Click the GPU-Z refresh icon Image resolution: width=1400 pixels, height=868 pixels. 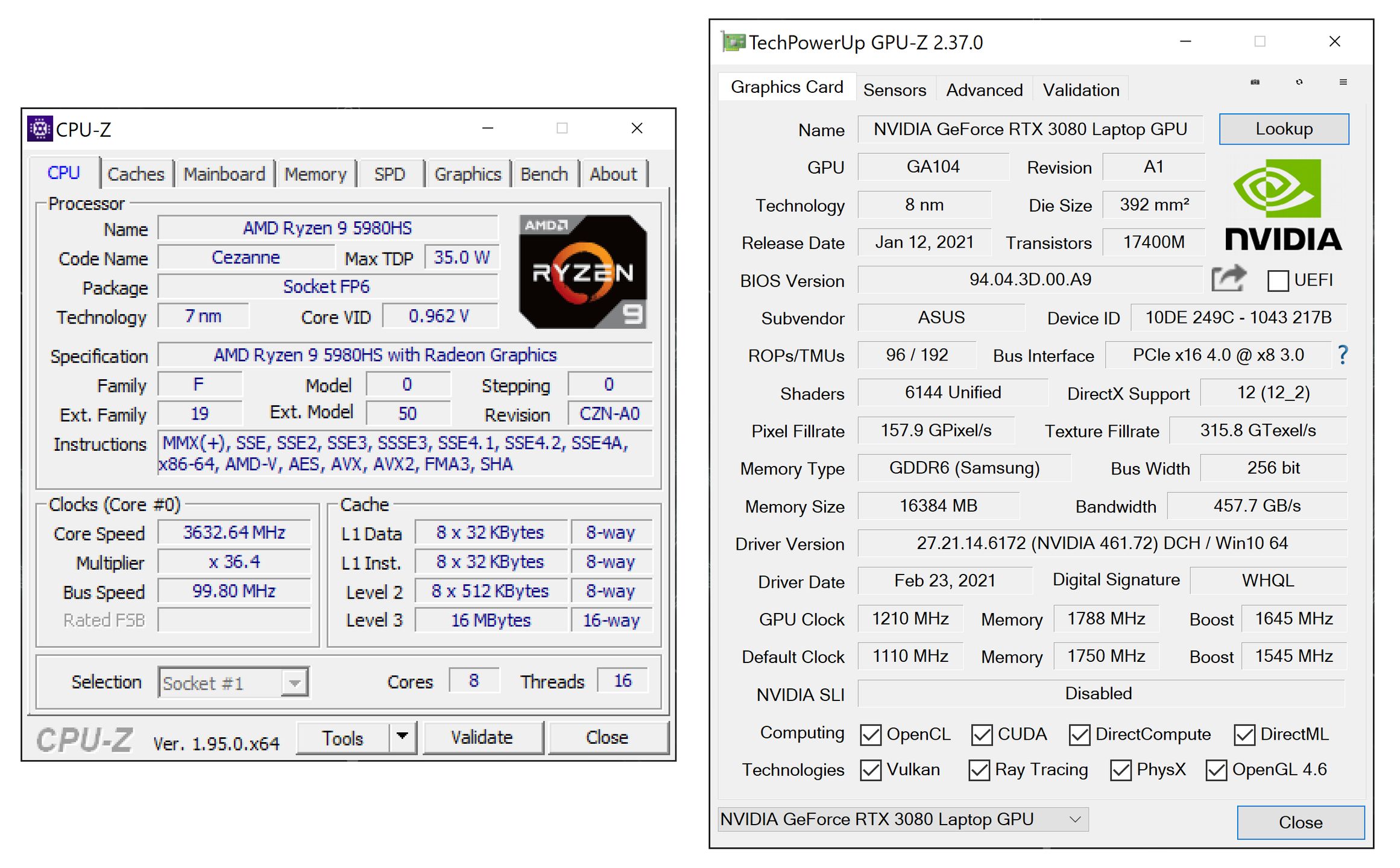(1299, 82)
